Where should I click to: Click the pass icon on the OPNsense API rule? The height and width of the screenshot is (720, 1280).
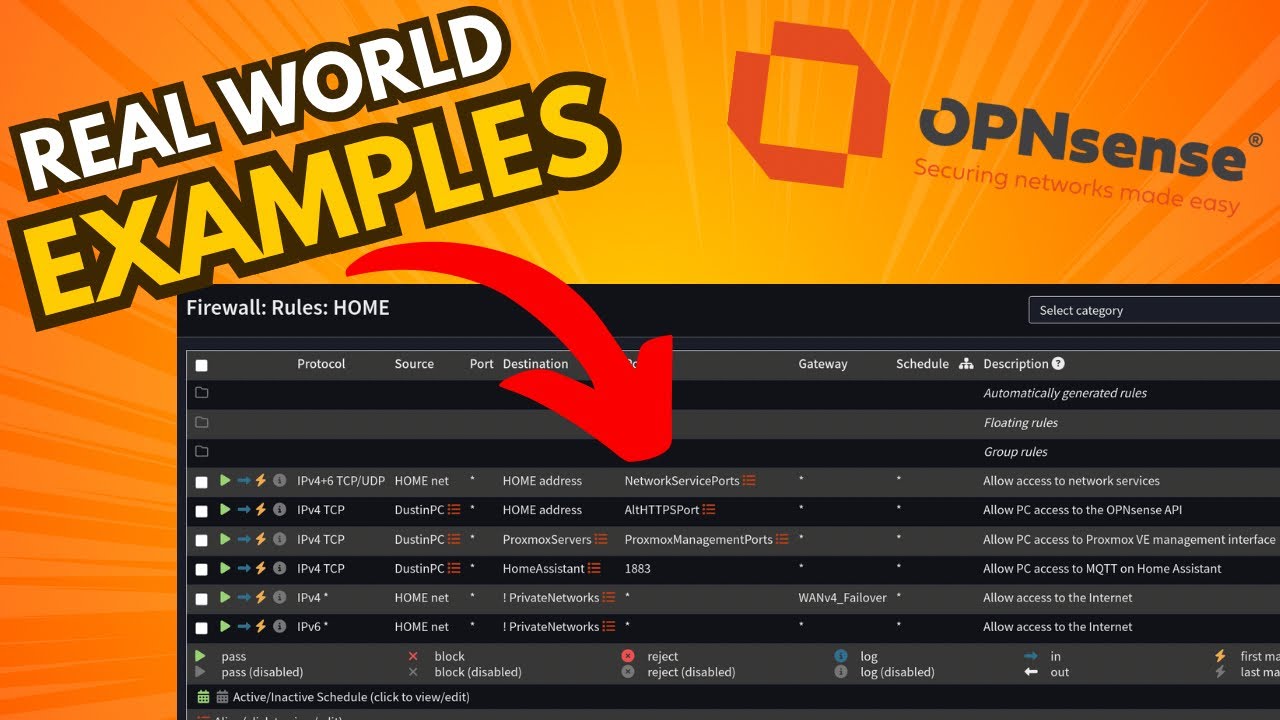click(225, 510)
